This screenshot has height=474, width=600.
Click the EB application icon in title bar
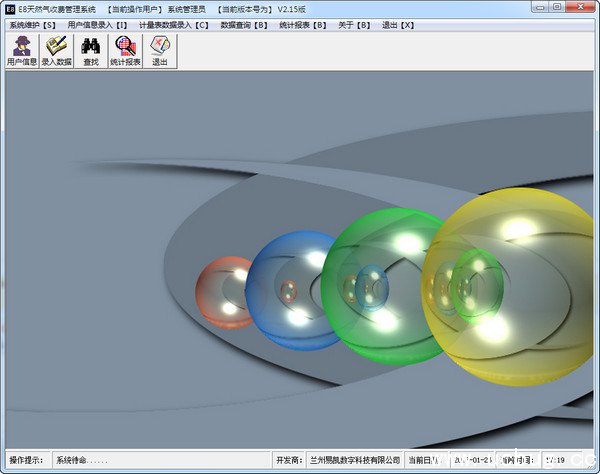[x=8, y=8]
